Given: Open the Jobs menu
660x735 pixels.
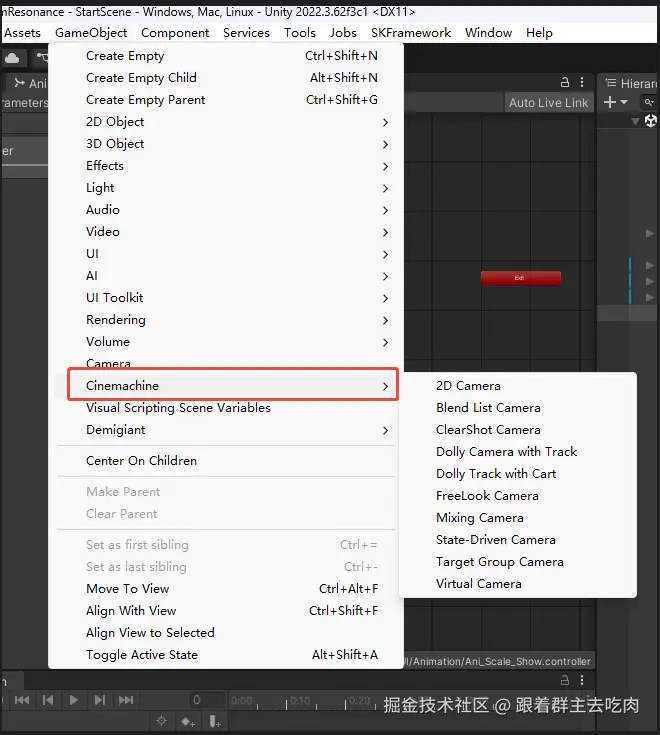Looking at the screenshot, I should (x=343, y=33).
